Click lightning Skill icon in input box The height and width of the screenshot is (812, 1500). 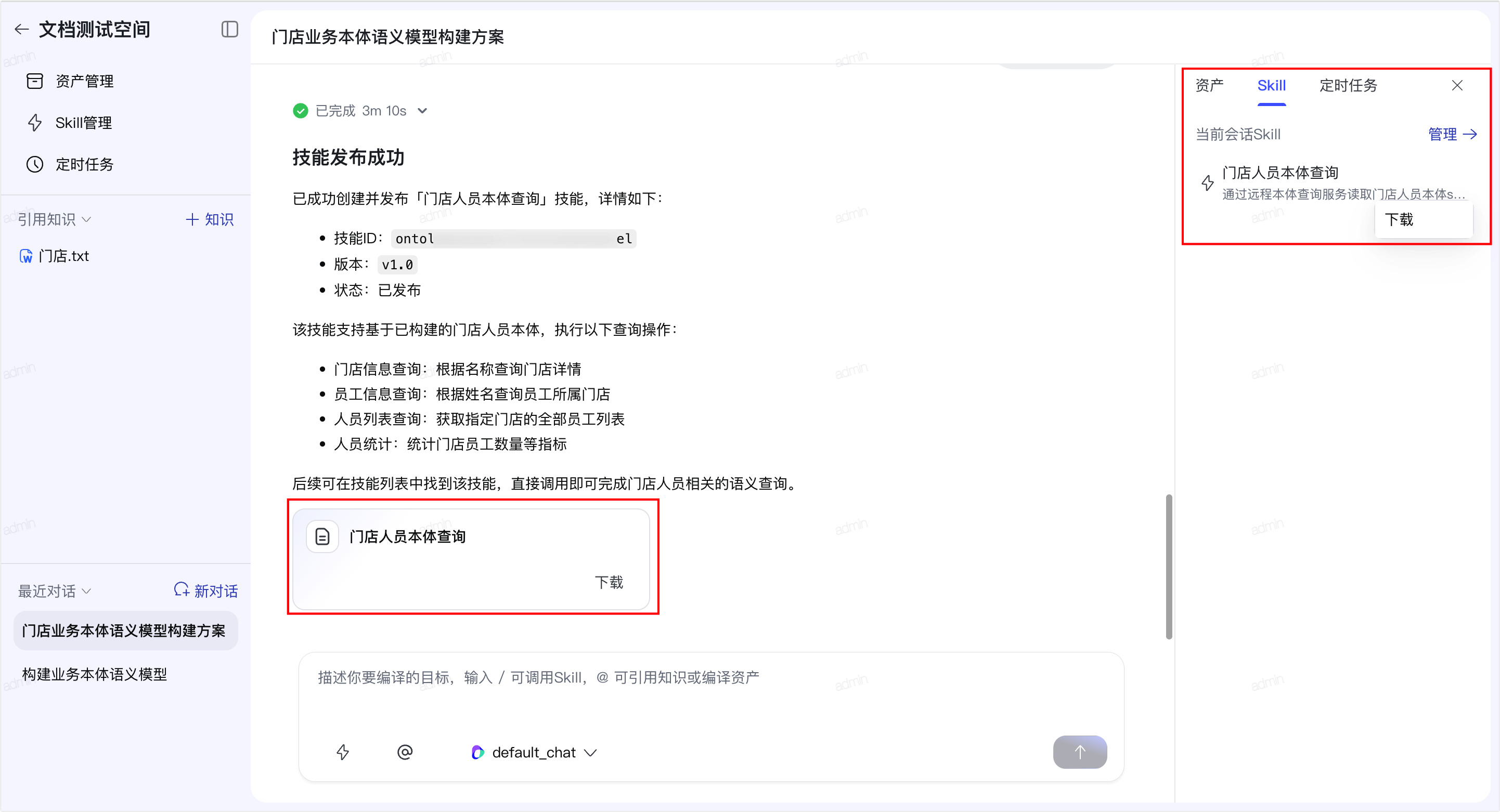point(343,752)
